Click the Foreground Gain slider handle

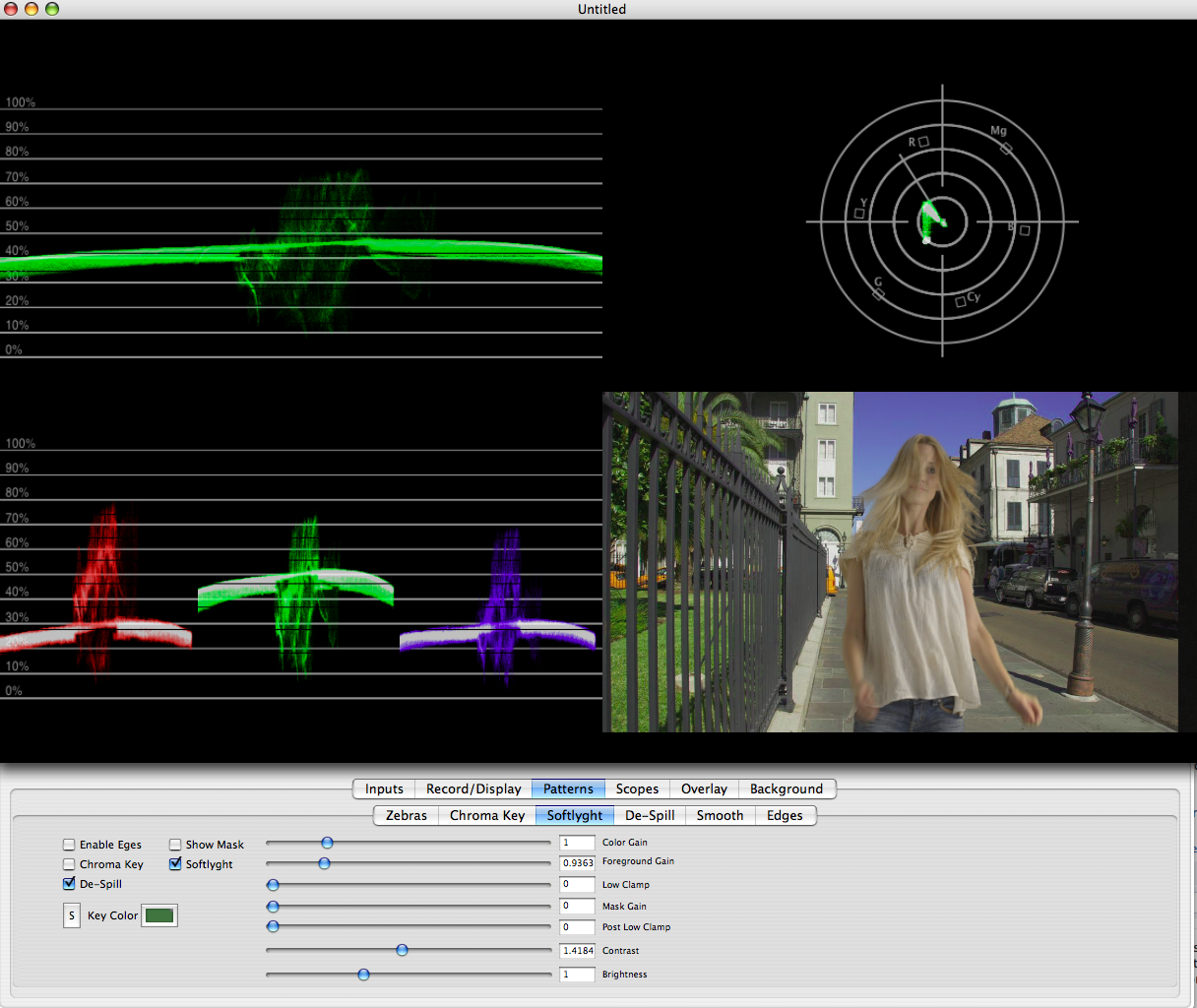click(x=324, y=863)
